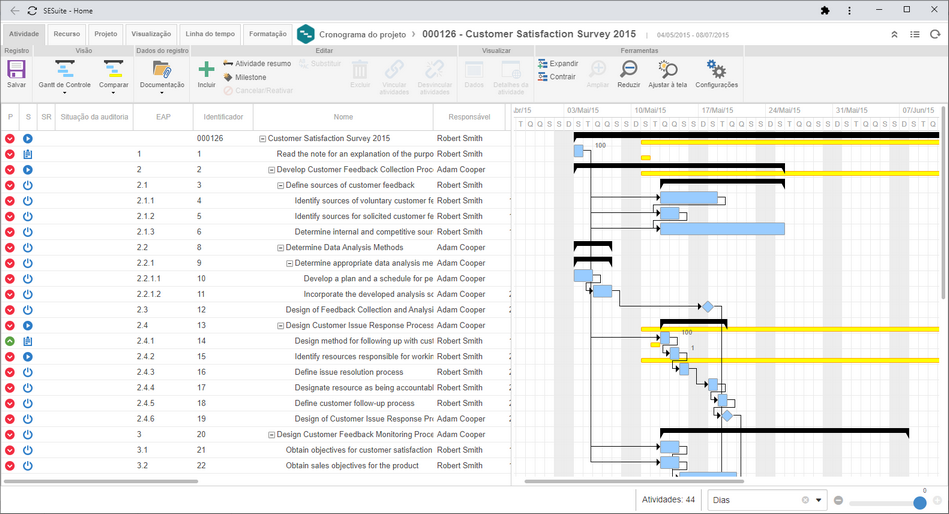
Task: Collapse Design Customer Feedback Monitoring node
Action: pyautogui.click(x=272, y=435)
